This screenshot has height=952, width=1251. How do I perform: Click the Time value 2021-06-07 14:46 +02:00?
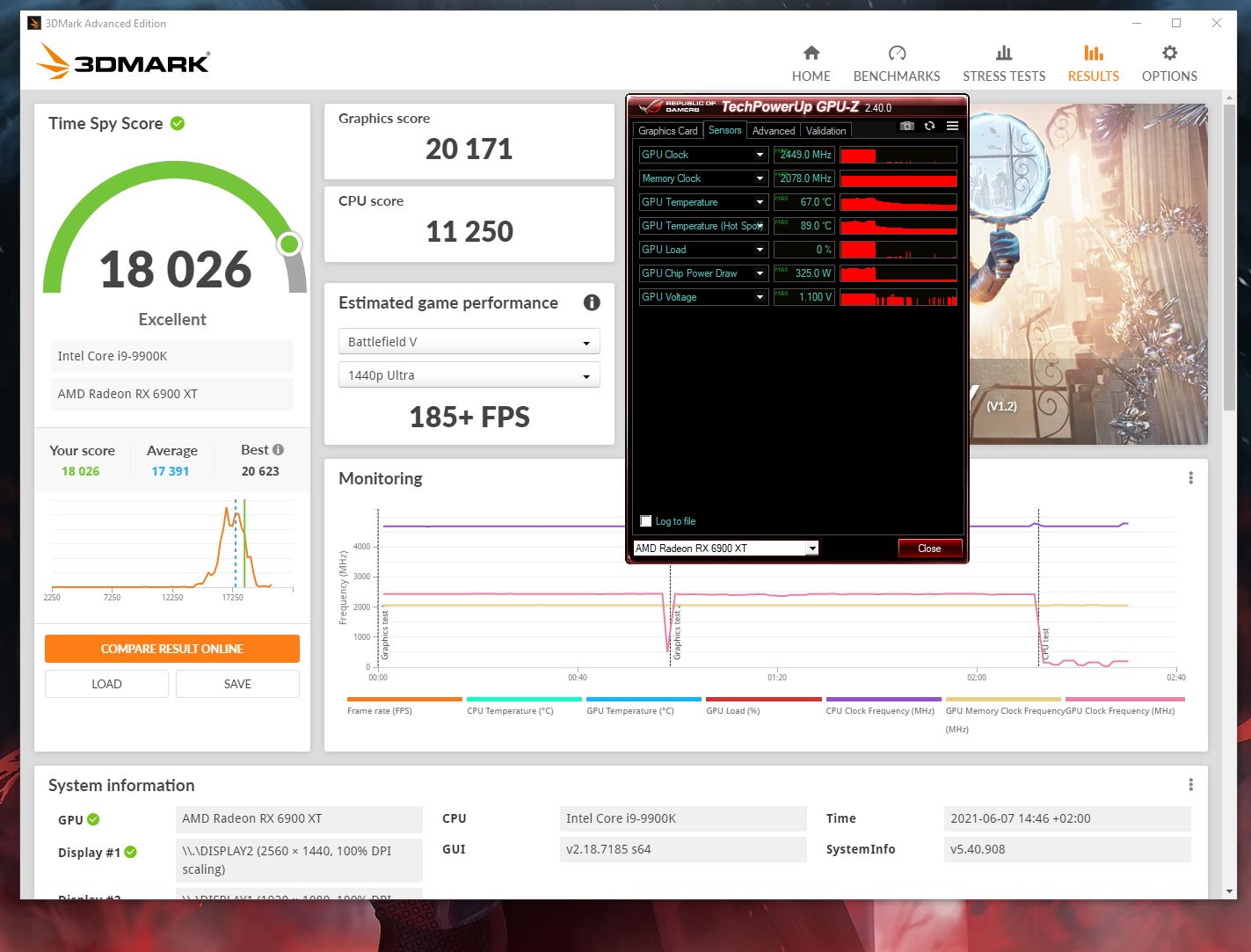(1067, 818)
